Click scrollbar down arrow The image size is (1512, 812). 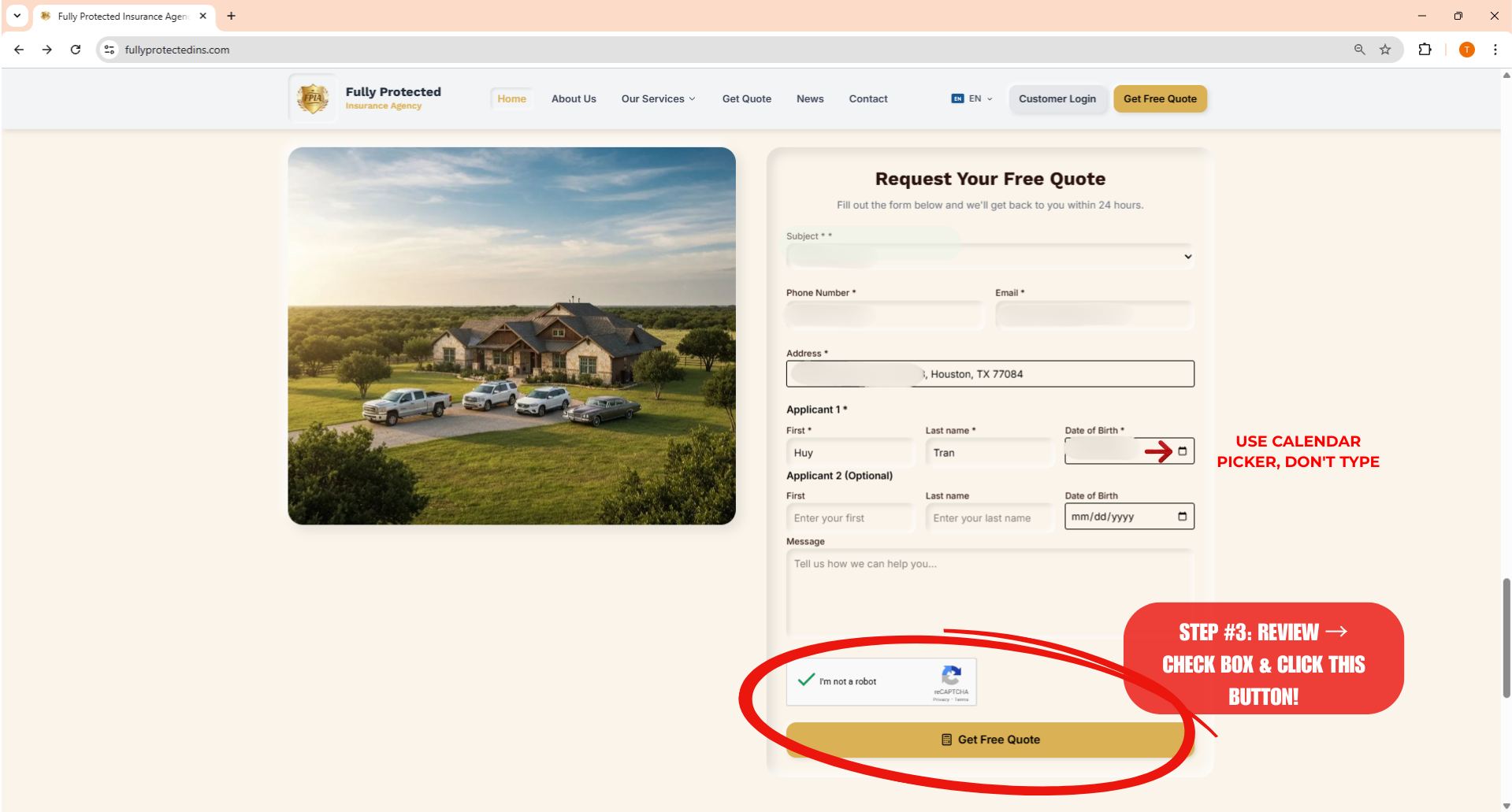pyautogui.click(x=1506, y=806)
